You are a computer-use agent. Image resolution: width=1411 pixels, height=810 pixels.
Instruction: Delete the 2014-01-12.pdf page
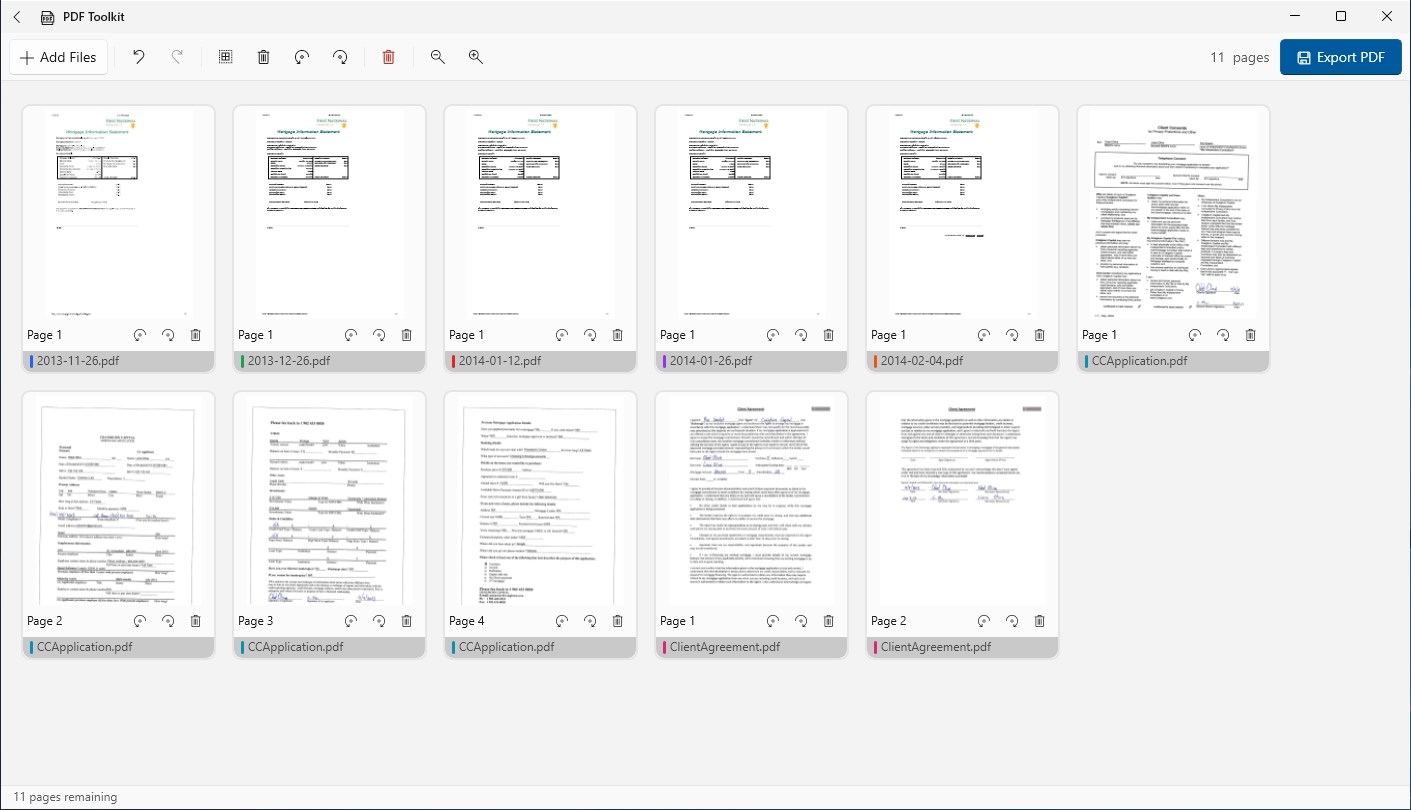618,335
